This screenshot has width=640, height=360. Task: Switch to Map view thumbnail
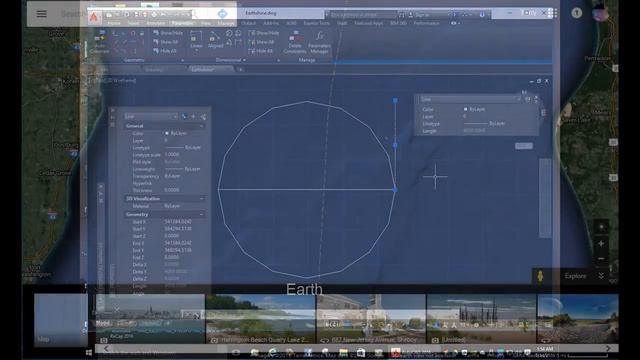click(61, 319)
